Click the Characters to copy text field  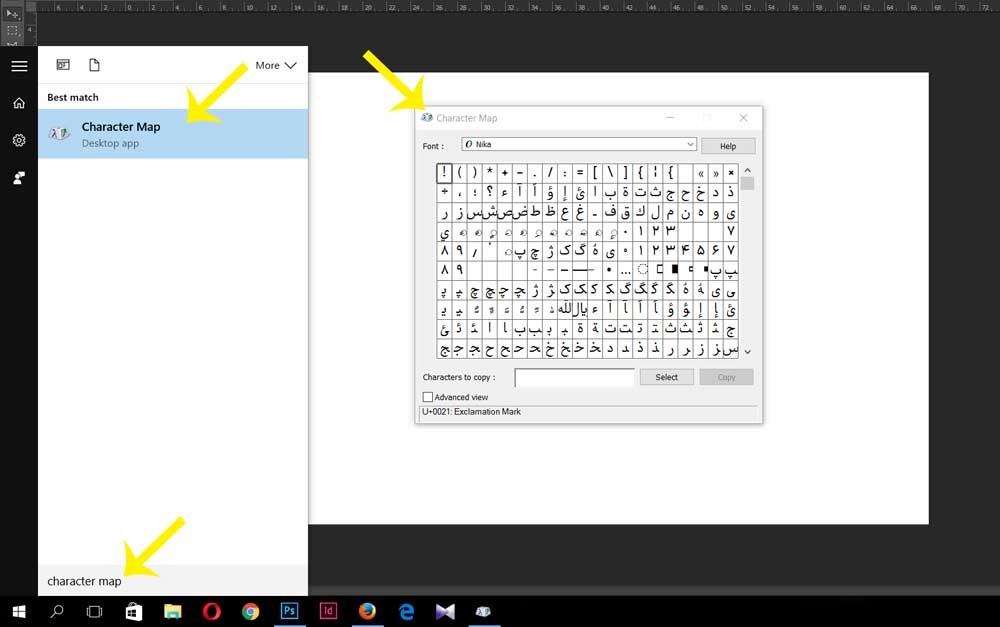574,377
